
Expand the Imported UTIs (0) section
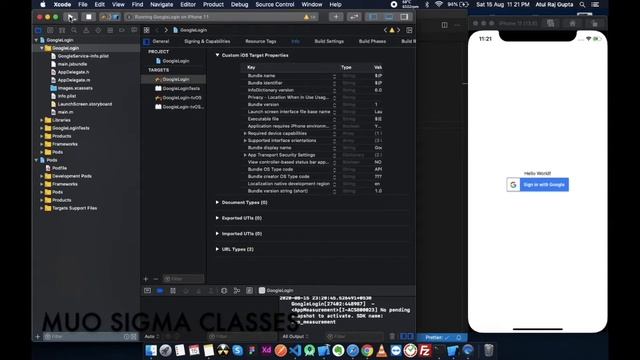point(217,233)
